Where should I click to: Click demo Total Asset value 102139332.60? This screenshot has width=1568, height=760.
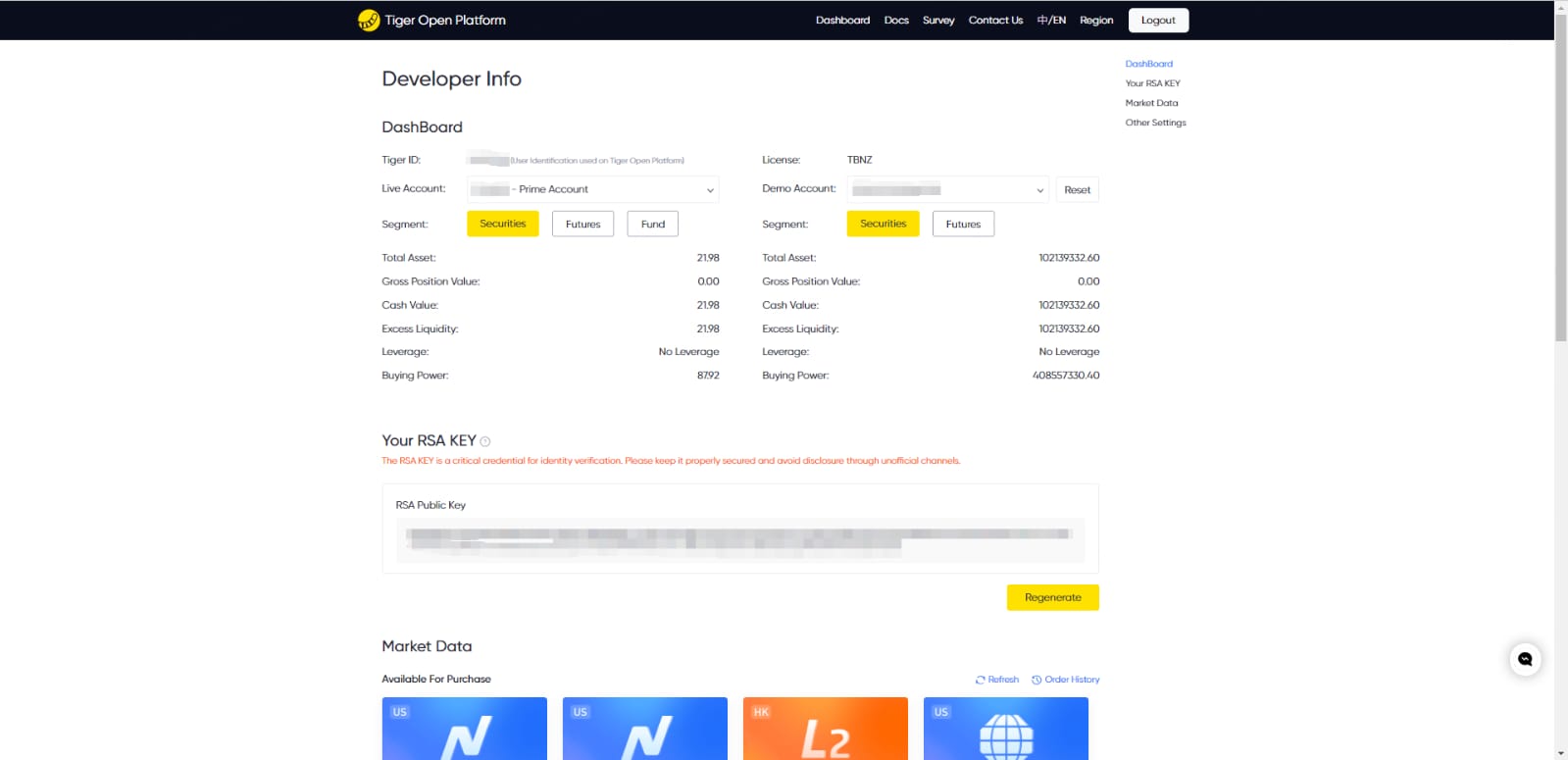(1069, 258)
